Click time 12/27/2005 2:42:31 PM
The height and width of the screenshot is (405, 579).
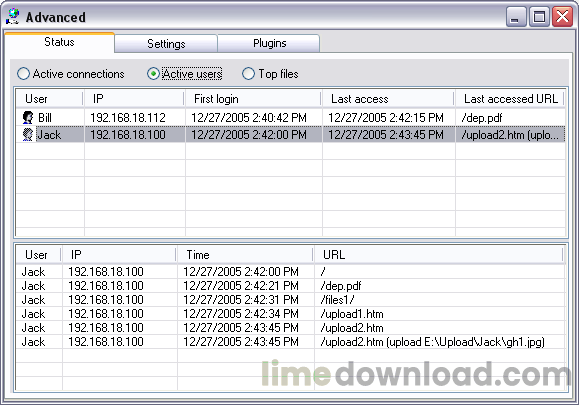tap(241, 300)
